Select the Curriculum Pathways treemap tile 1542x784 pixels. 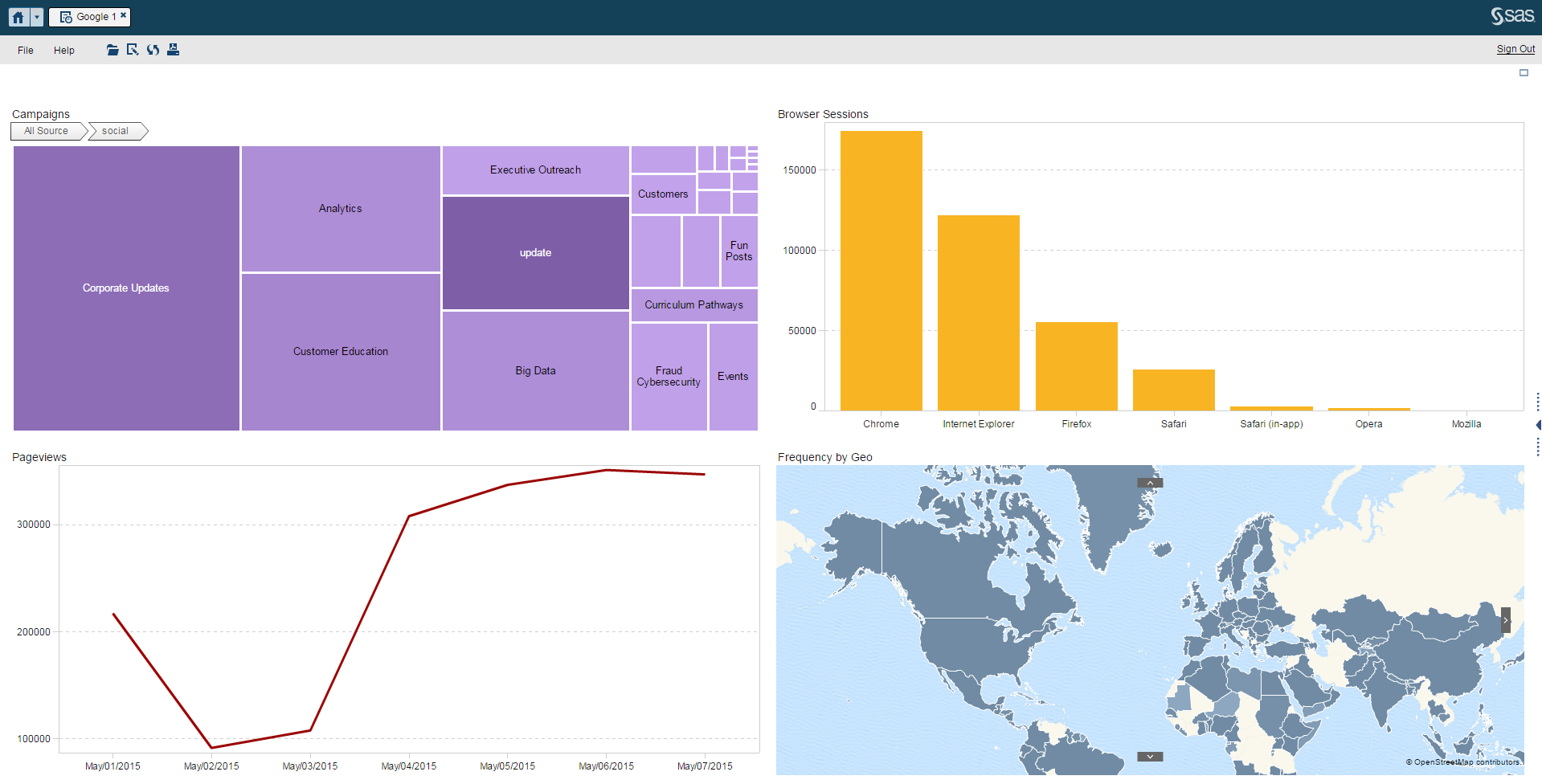(x=694, y=305)
